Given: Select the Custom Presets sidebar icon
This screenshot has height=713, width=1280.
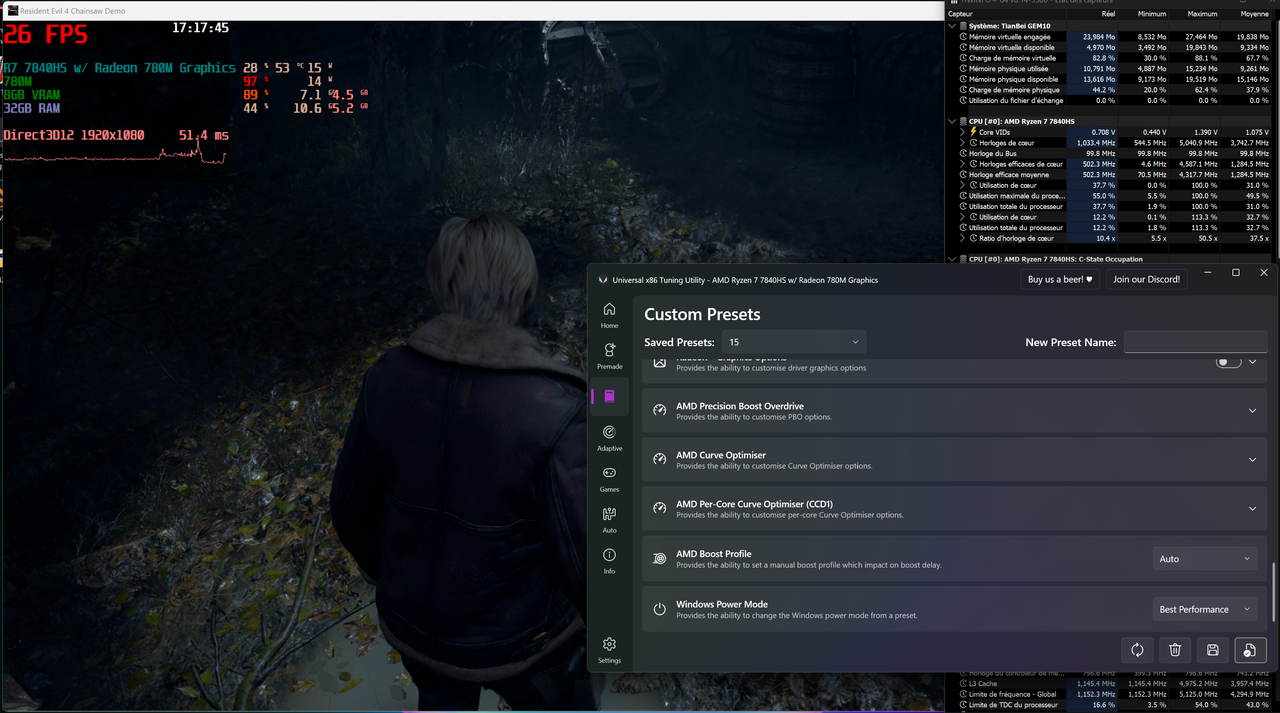Looking at the screenshot, I should click(x=609, y=396).
